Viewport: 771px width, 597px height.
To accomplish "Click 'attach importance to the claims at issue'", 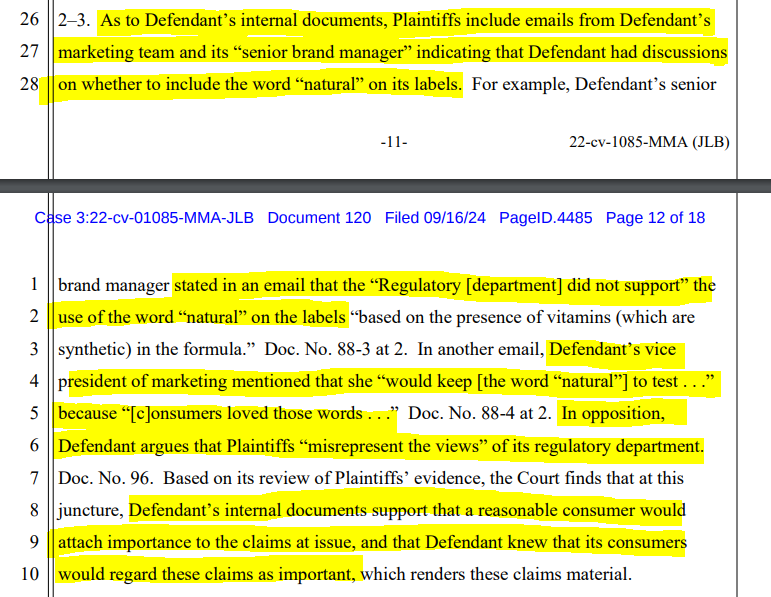I will coord(205,542).
